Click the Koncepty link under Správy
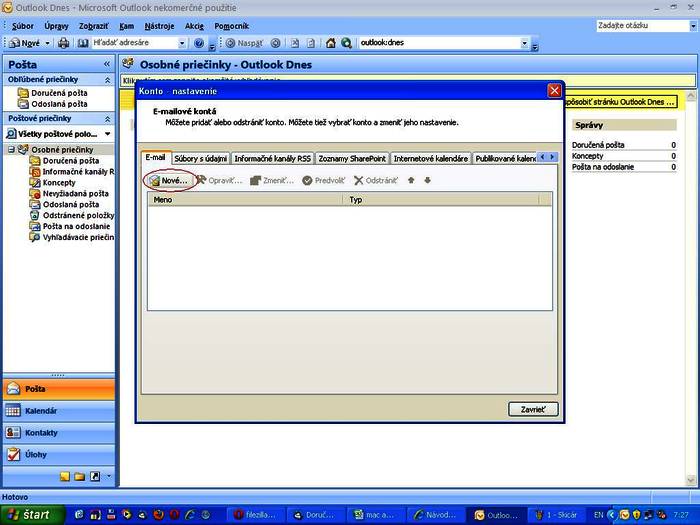This screenshot has width=700, height=525. [588, 156]
